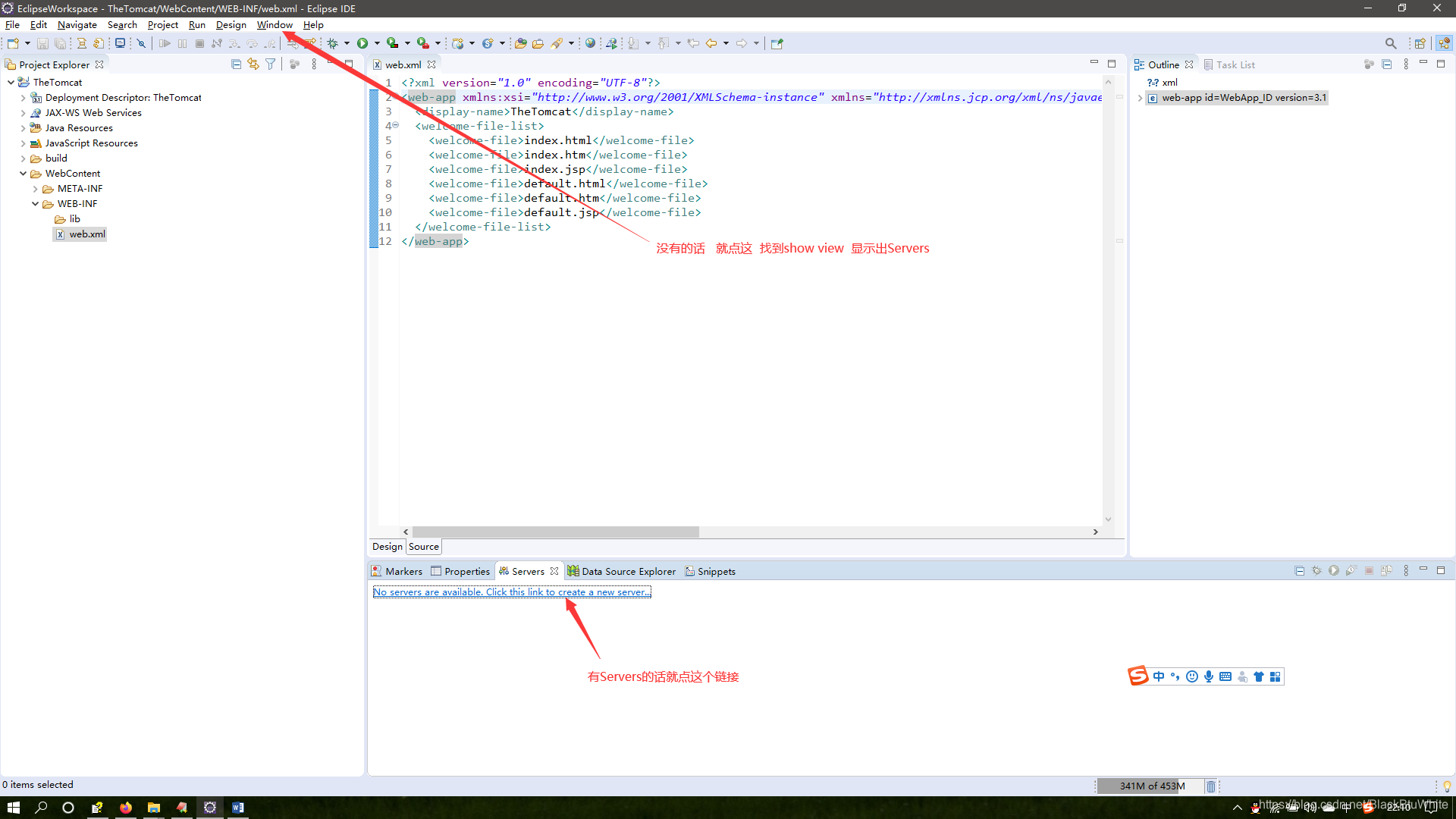Expand web-app node in Outline
The height and width of the screenshot is (819, 1456).
coord(1140,98)
